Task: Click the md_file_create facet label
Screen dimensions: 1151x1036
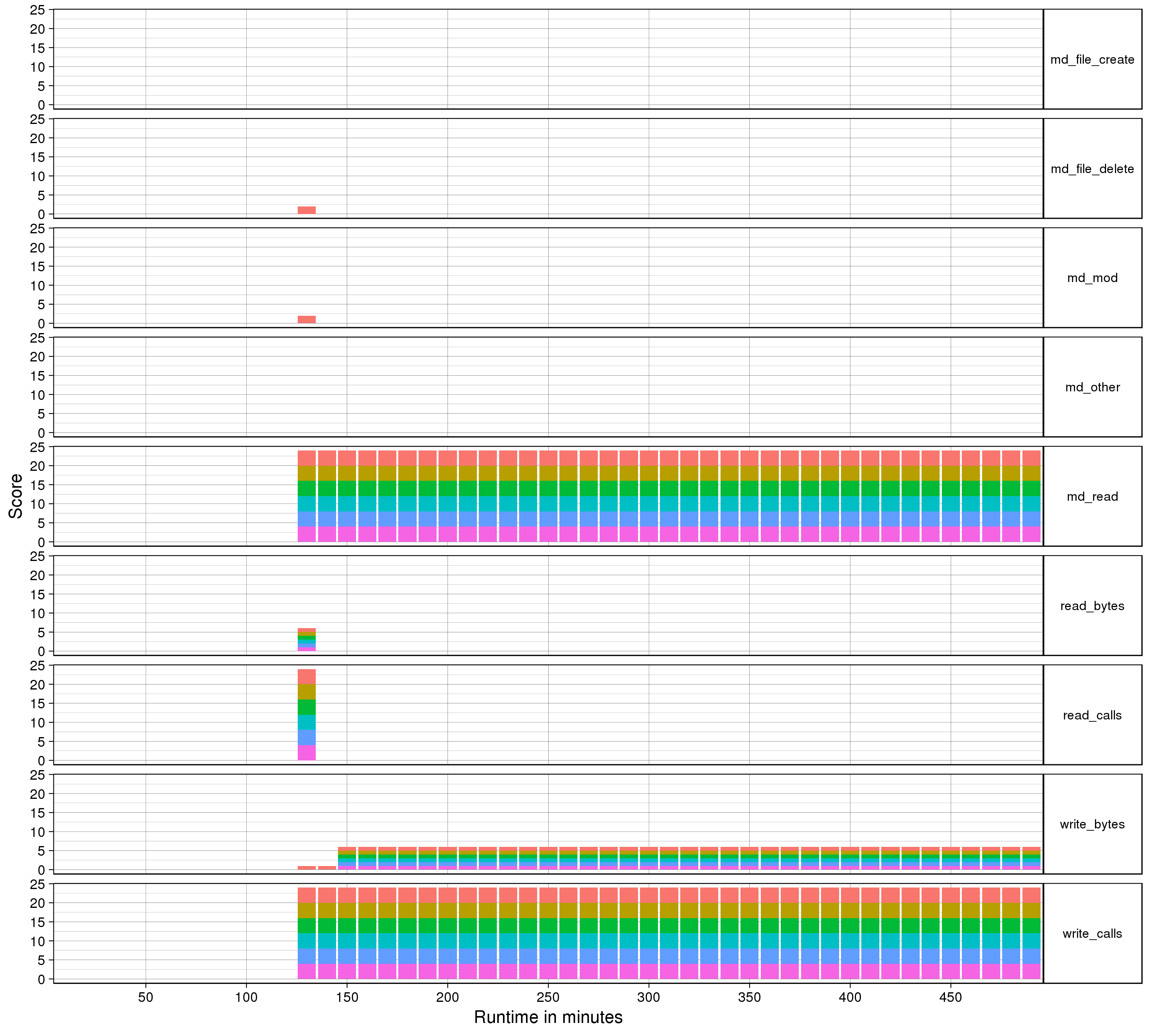Action: click(1092, 59)
